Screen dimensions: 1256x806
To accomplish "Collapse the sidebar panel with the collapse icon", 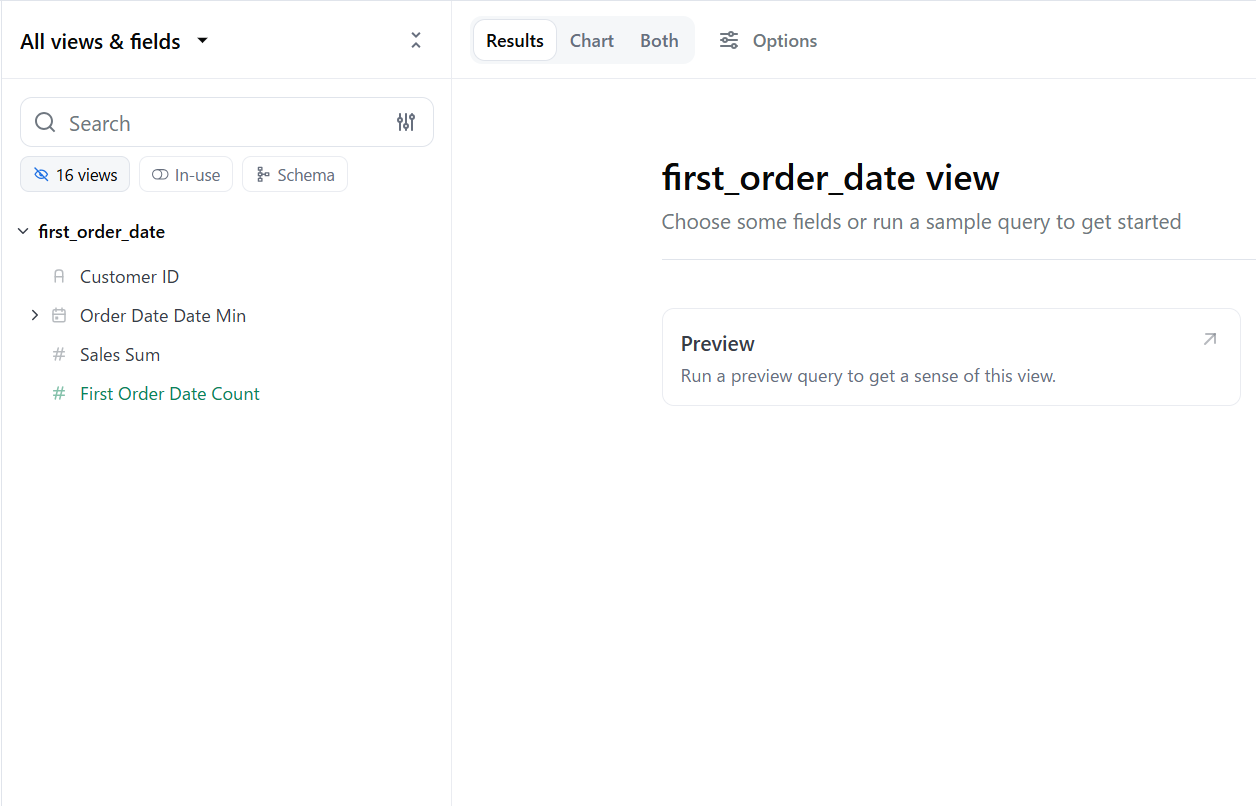I will click(x=415, y=40).
